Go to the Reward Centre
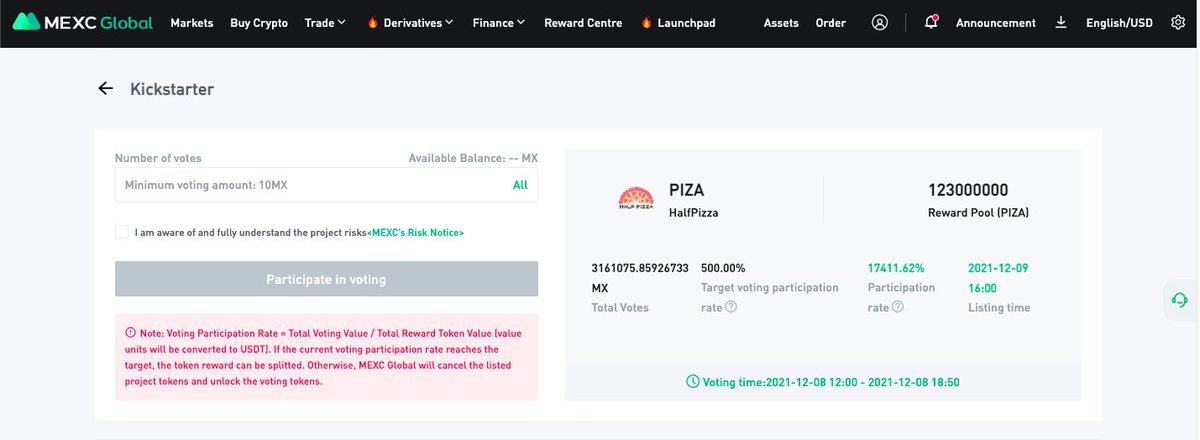The width and height of the screenshot is (1200, 440). point(583,22)
